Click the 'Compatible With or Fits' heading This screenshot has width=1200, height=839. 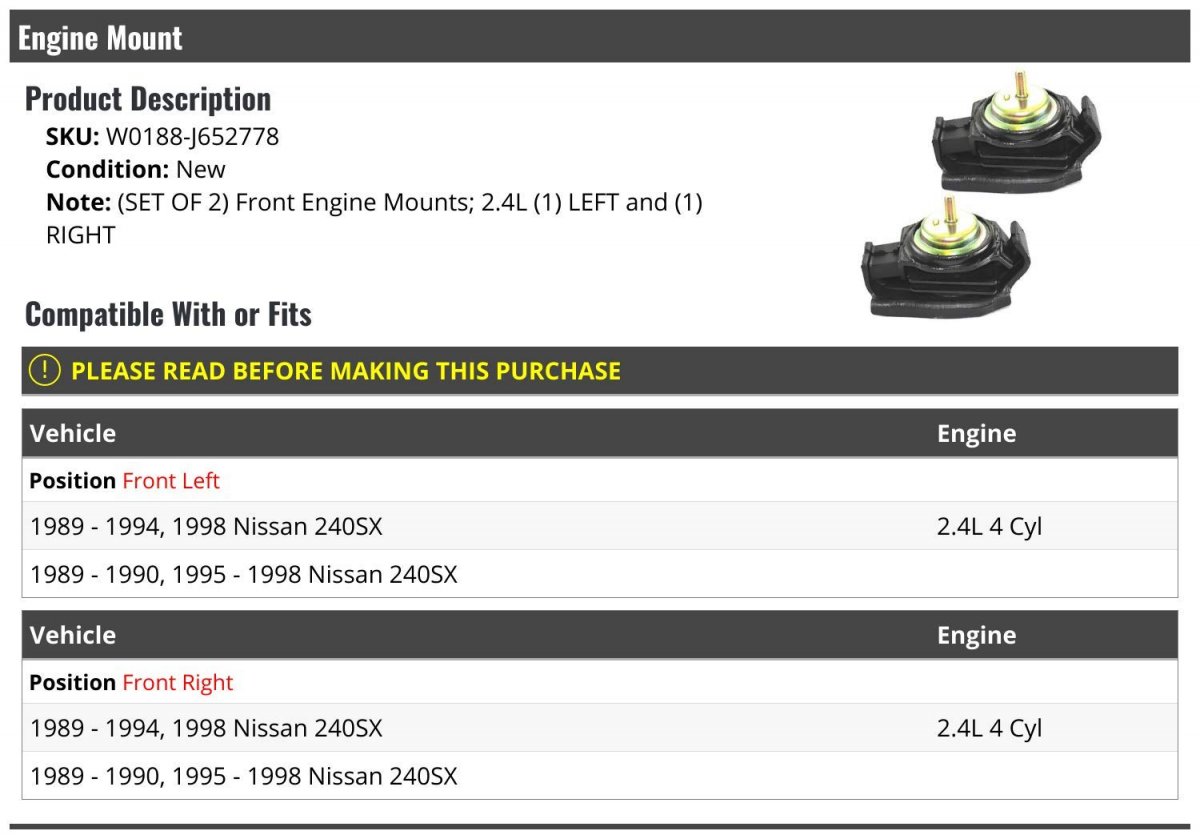point(168,314)
